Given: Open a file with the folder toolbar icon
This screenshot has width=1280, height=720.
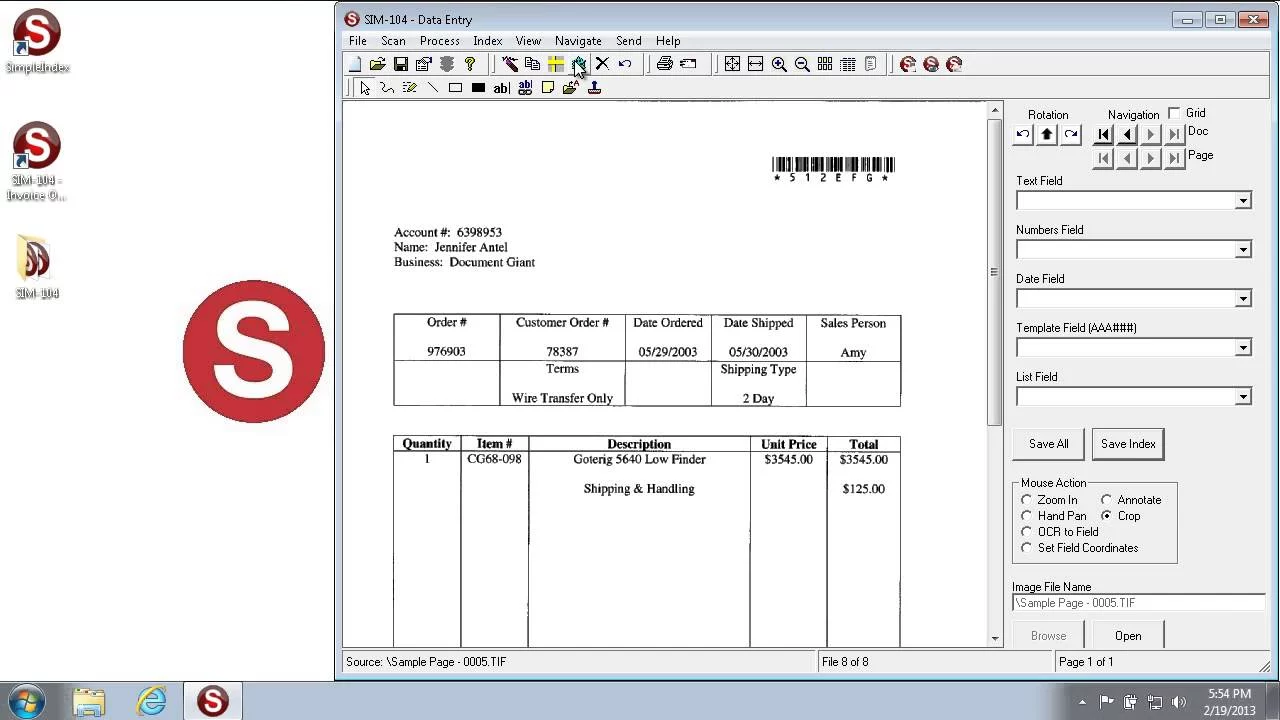Looking at the screenshot, I should coord(377,64).
